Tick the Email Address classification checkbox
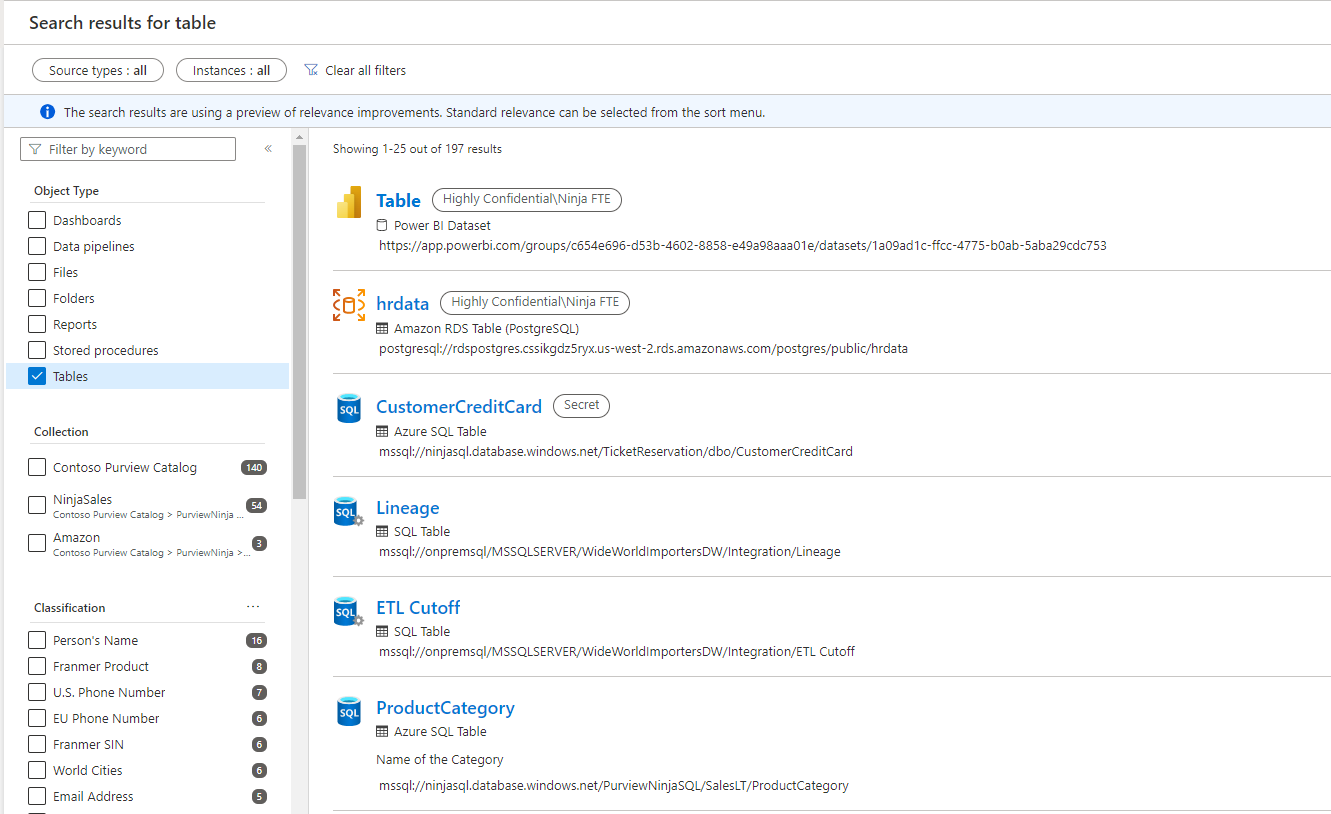1331x814 pixels. (37, 796)
